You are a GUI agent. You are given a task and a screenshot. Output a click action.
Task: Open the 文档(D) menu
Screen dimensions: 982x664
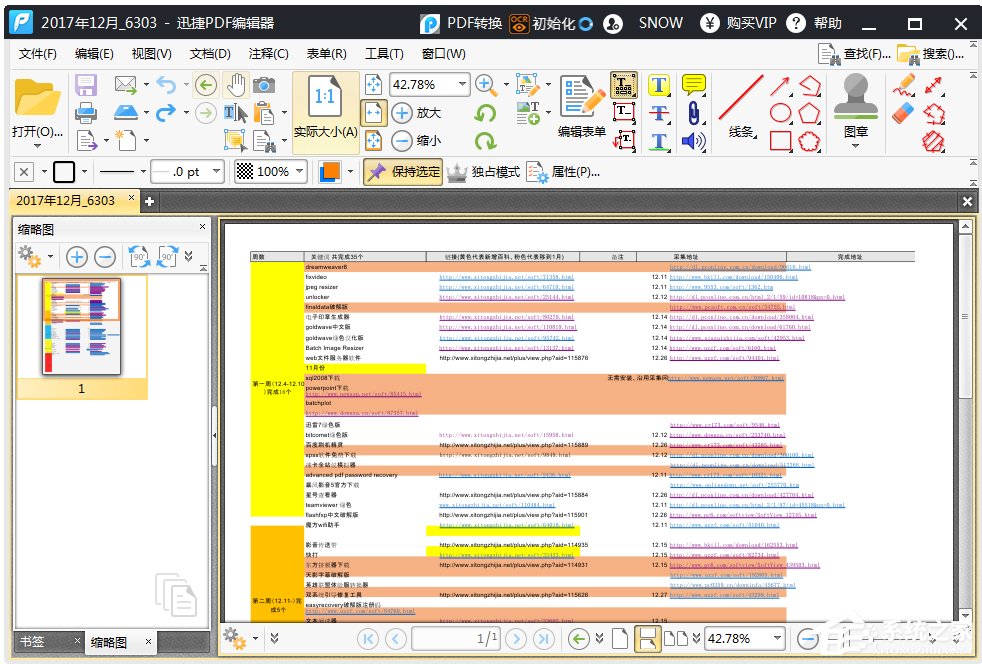pyautogui.click(x=210, y=54)
